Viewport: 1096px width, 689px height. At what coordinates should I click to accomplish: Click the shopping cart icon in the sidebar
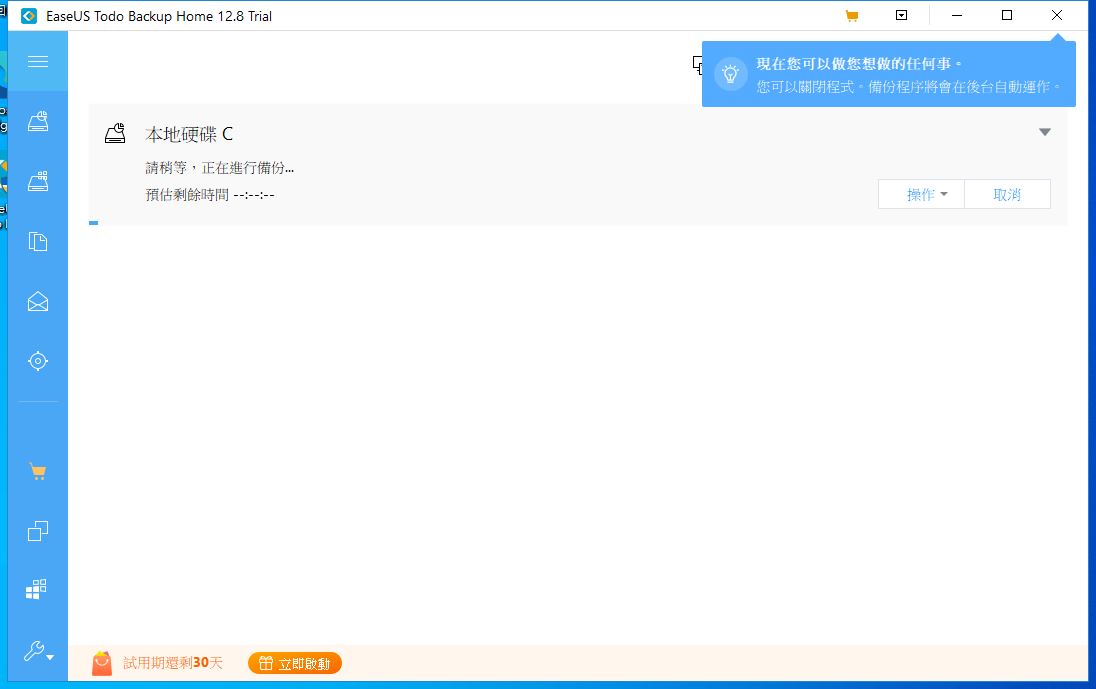(38, 472)
